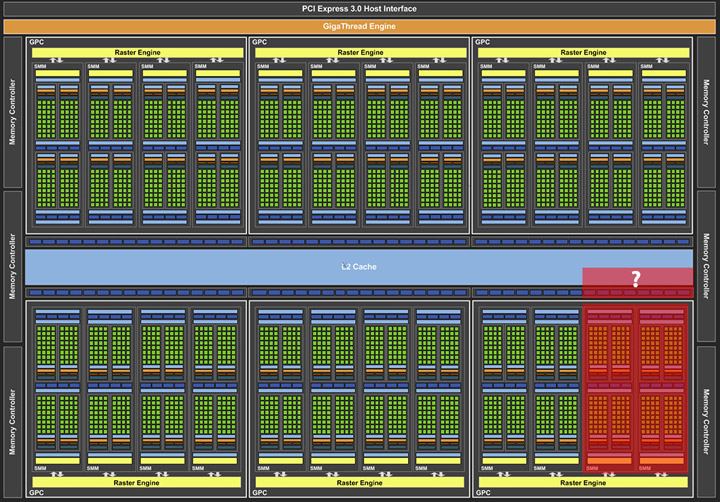The image size is (720, 502).
Task: Click the GPC label of top-left cluster
Action: point(36,43)
